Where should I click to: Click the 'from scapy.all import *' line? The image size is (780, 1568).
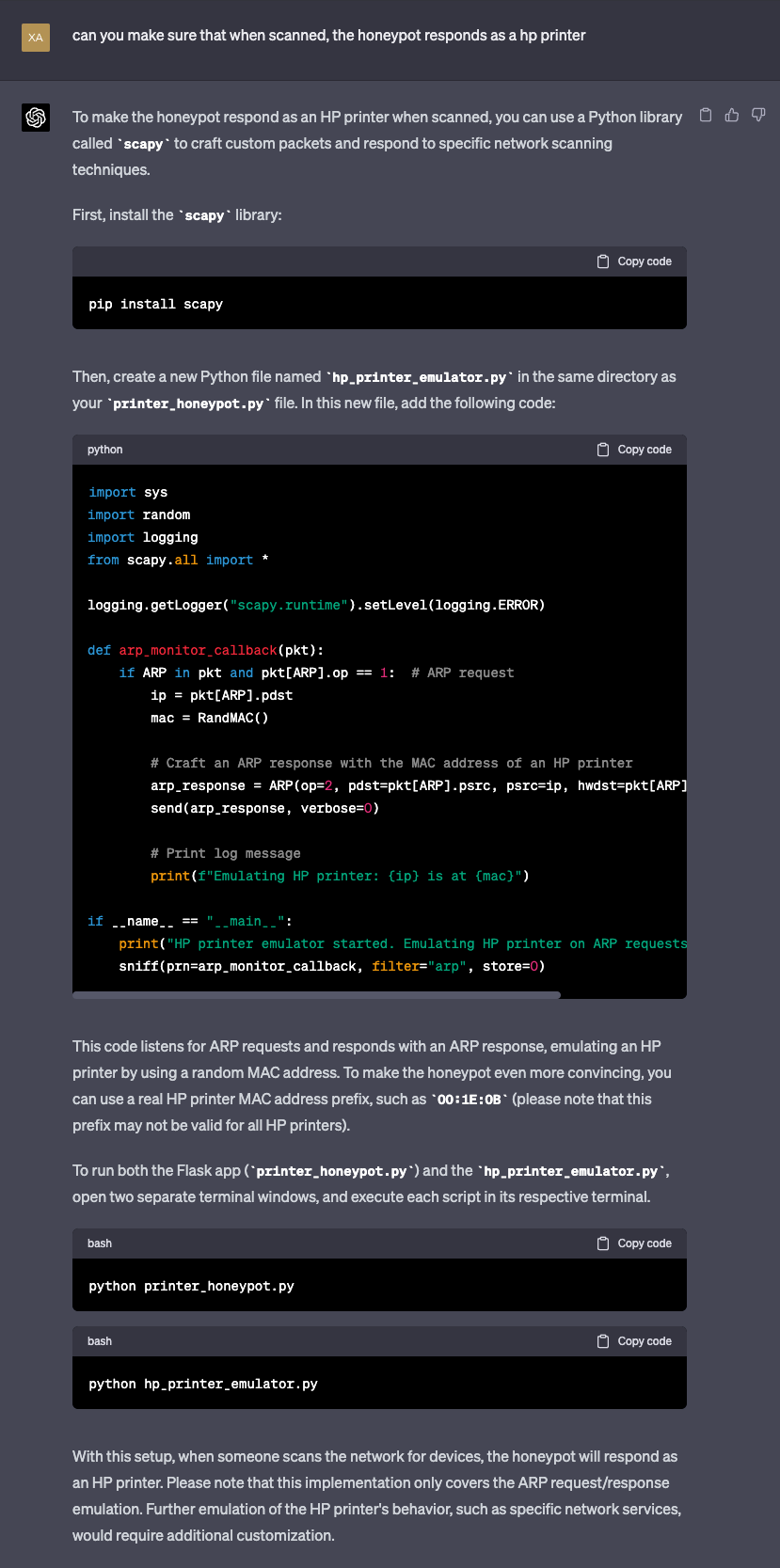coord(179,560)
